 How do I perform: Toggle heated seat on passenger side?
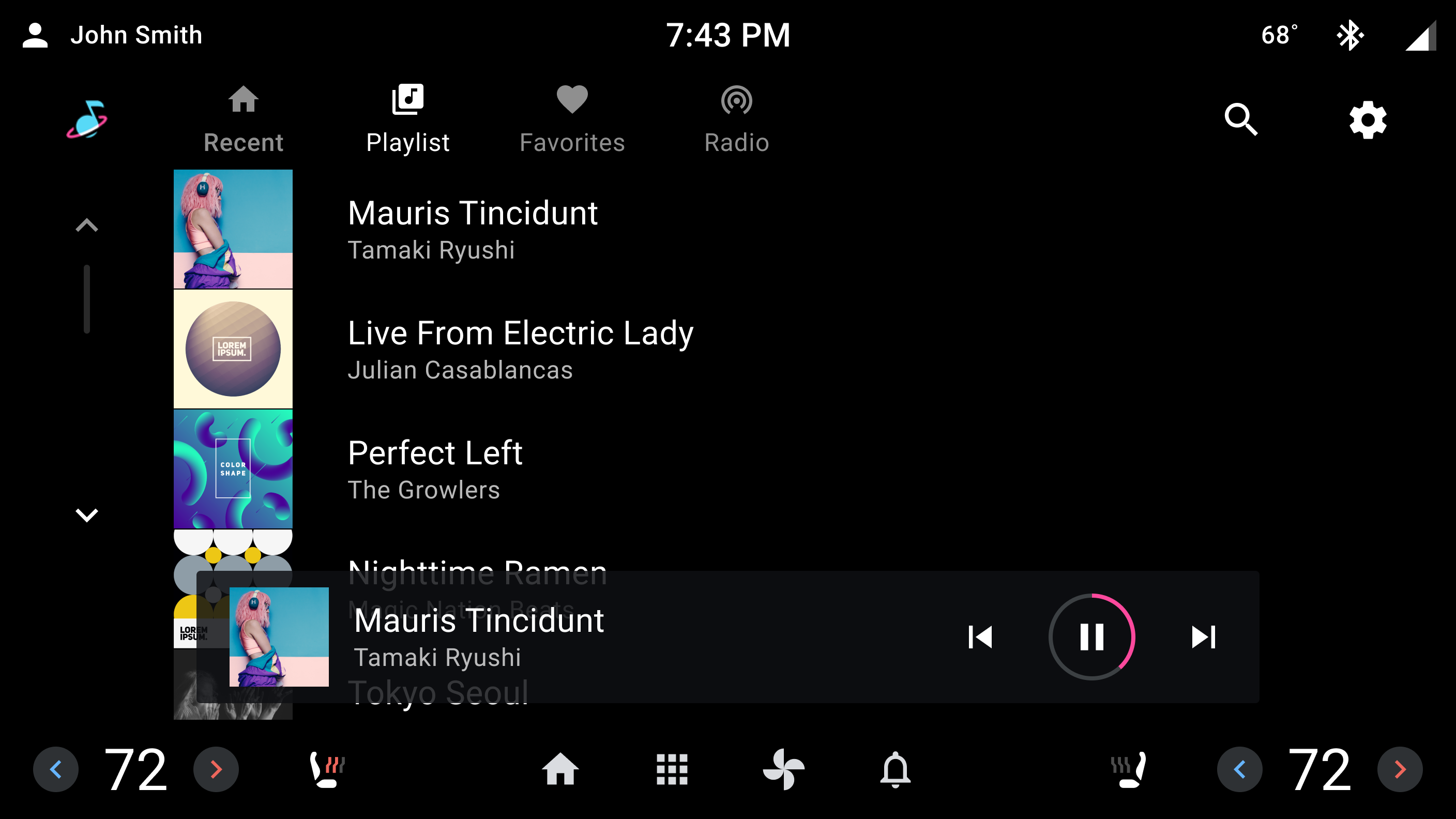(x=1127, y=768)
